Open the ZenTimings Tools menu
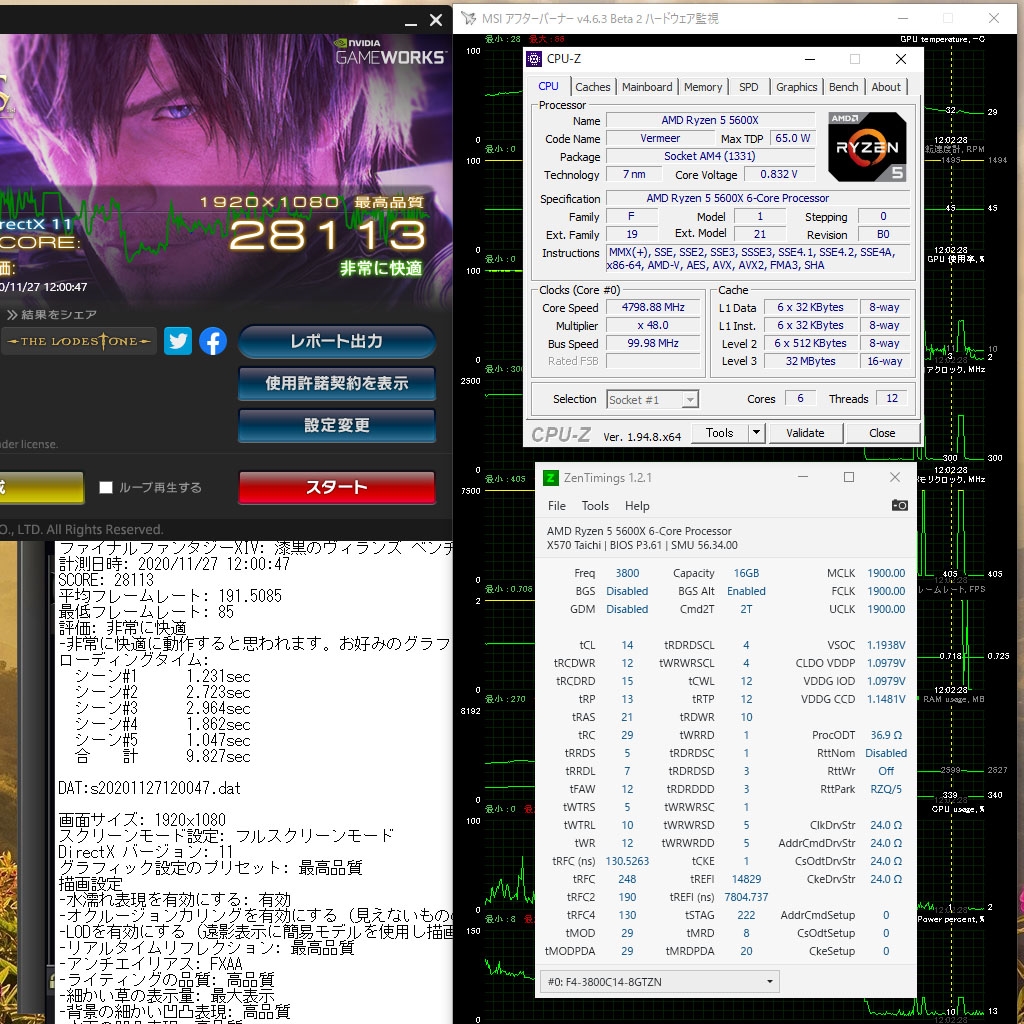The height and width of the screenshot is (1024, 1024). coord(595,506)
